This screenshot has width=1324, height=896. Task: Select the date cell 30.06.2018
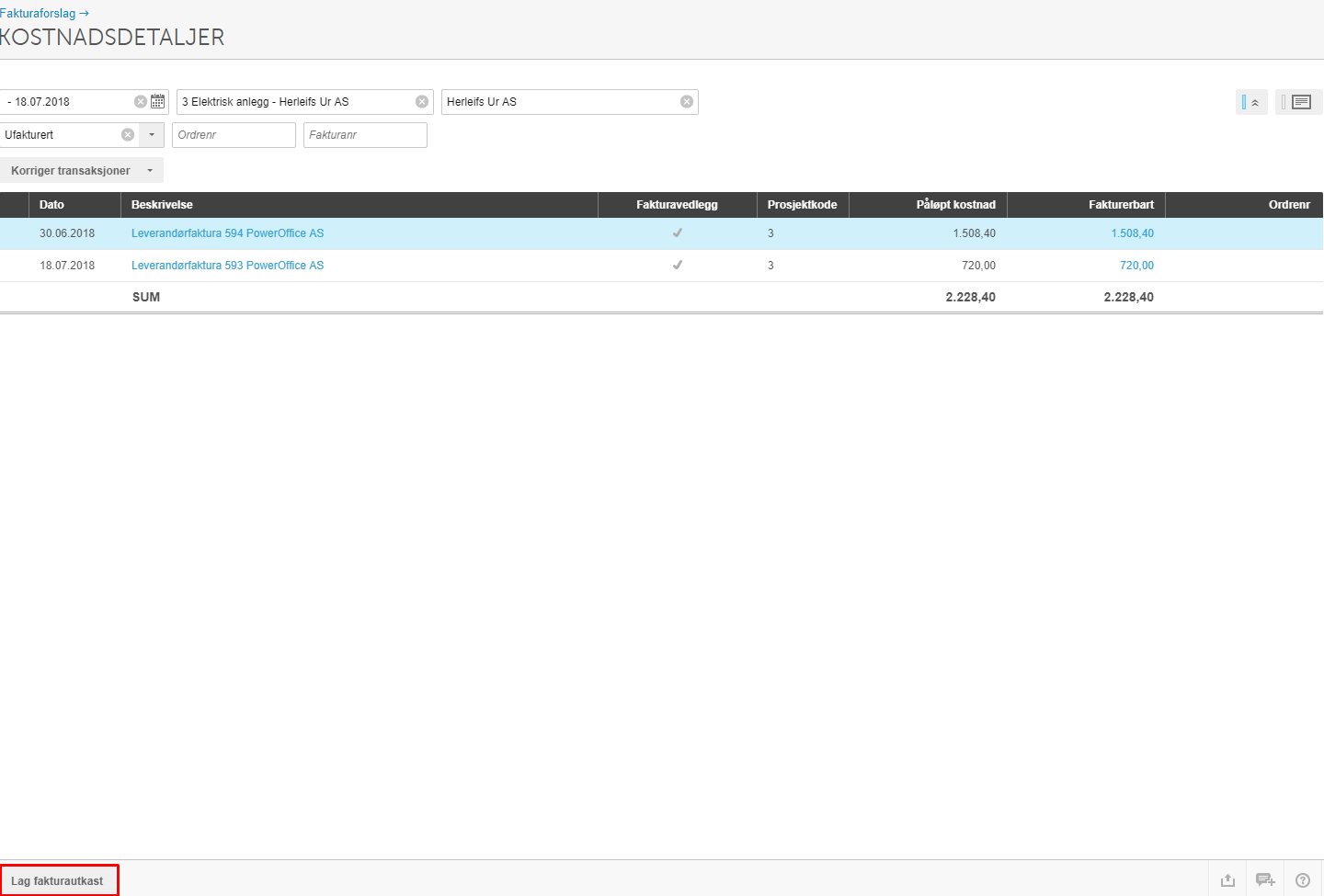[67, 233]
